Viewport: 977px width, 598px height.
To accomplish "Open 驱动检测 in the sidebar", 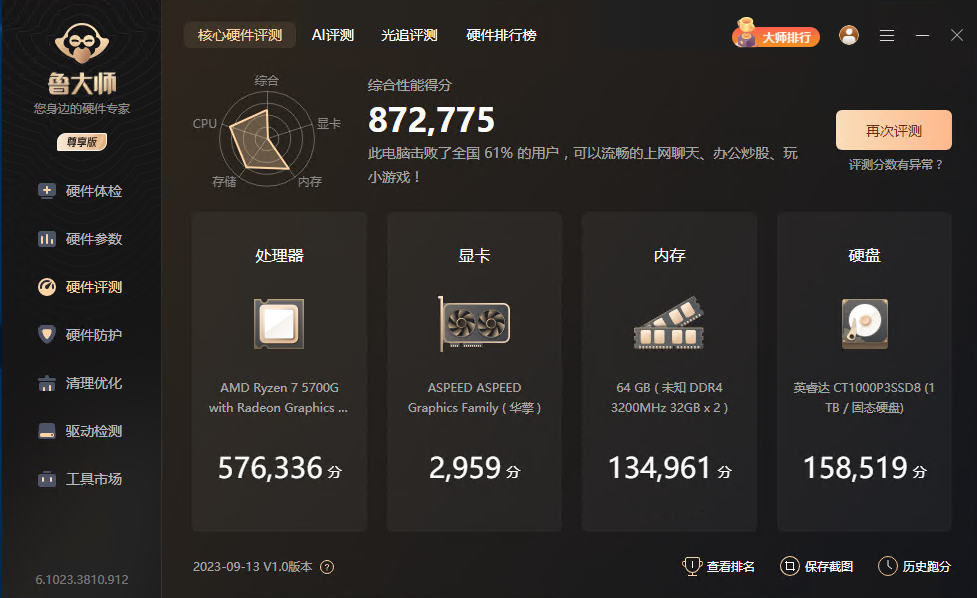I will point(80,431).
